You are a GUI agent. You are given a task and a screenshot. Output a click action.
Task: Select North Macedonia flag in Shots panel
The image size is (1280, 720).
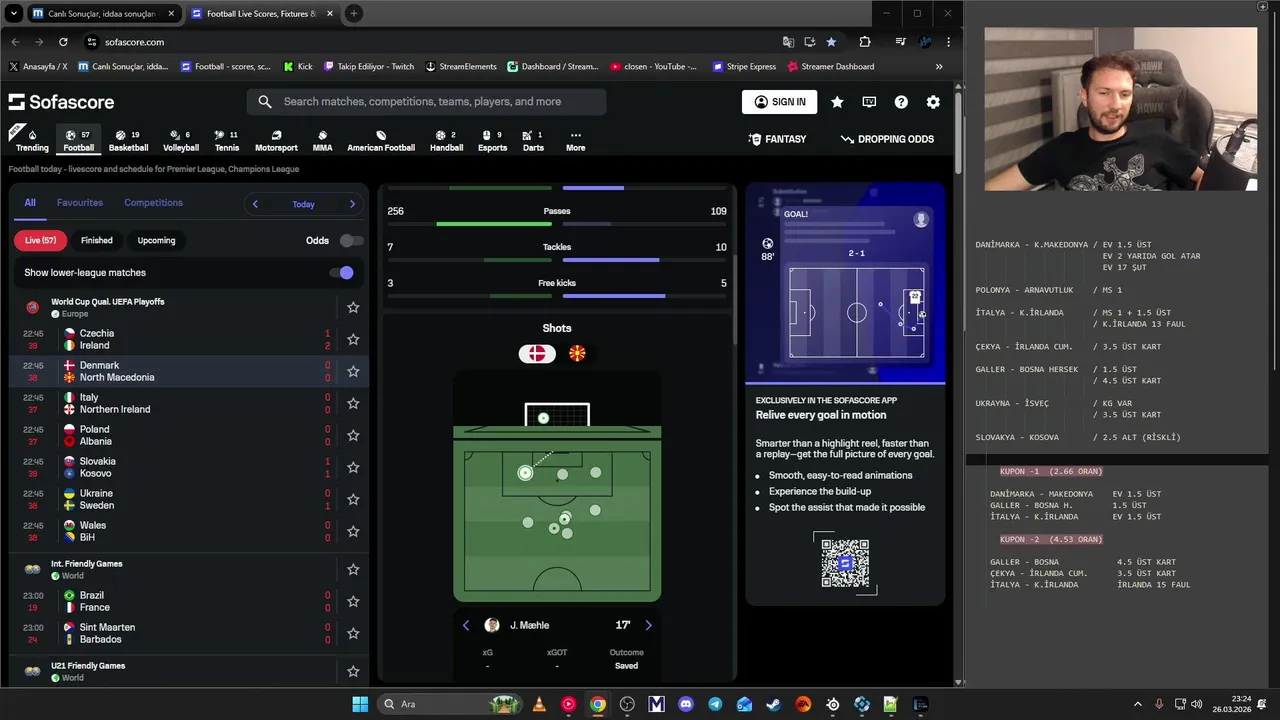tap(577, 354)
